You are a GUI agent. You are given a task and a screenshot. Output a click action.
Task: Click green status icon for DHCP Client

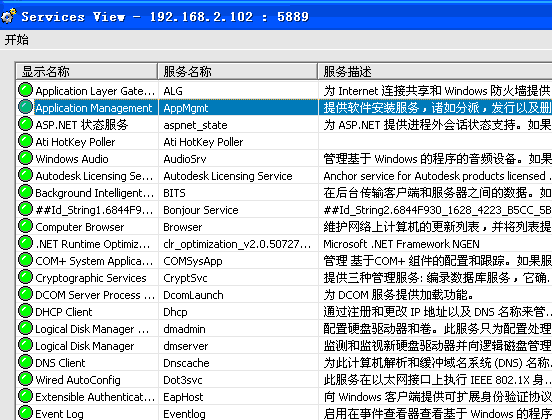(x=25, y=311)
